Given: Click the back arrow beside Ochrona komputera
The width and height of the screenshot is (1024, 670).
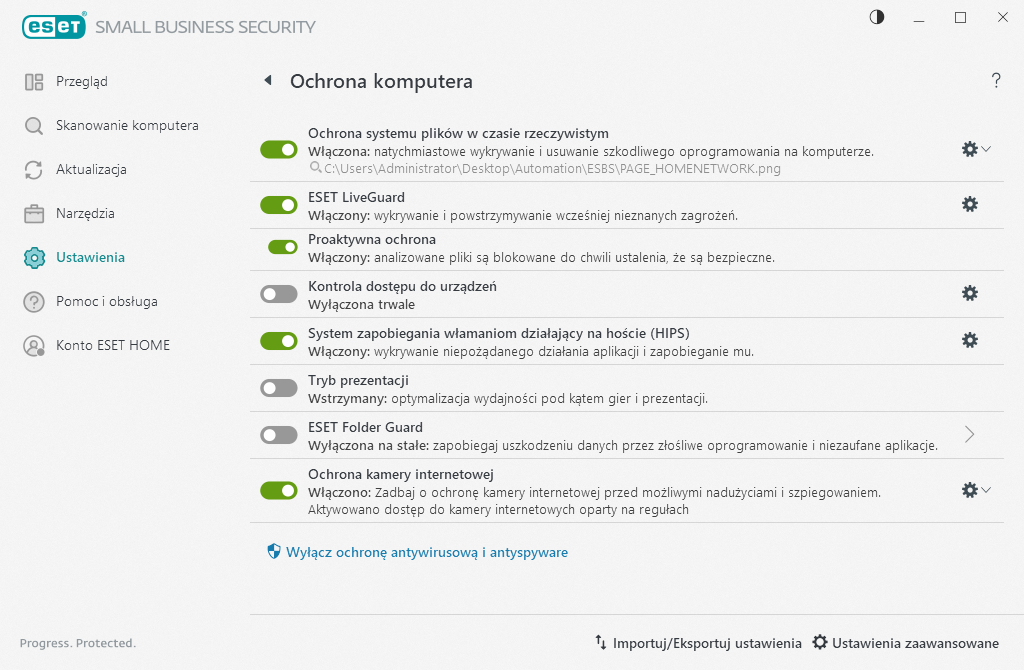Looking at the screenshot, I should pyautogui.click(x=267, y=81).
